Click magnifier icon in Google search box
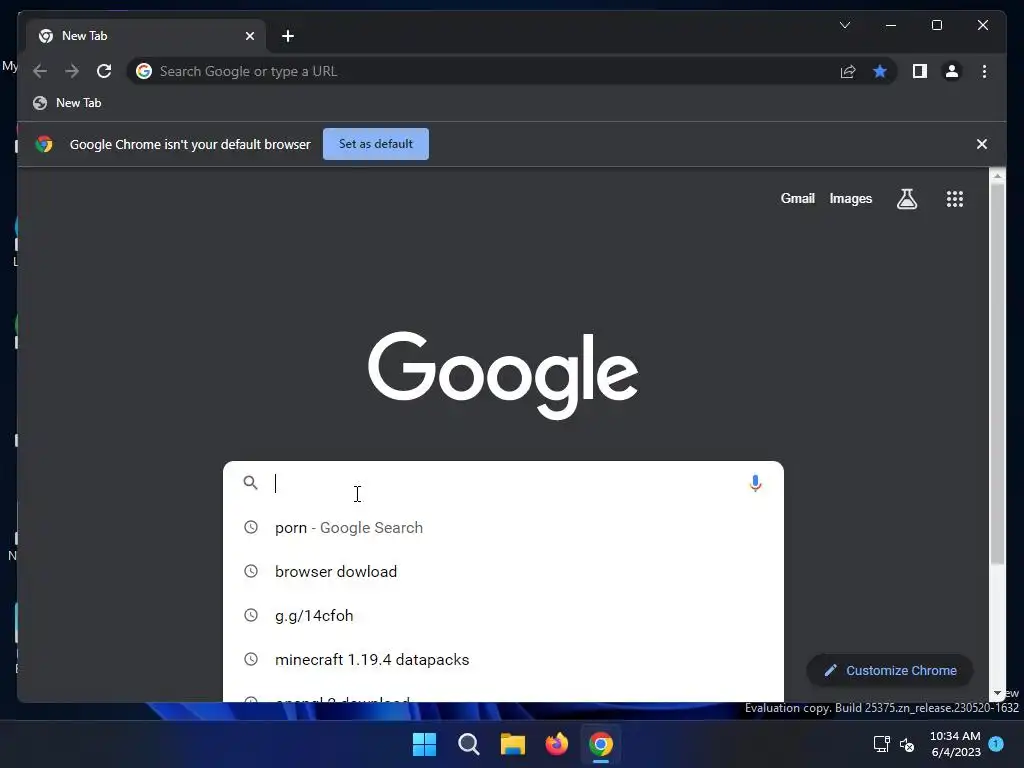The image size is (1024, 768). [250, 483]
